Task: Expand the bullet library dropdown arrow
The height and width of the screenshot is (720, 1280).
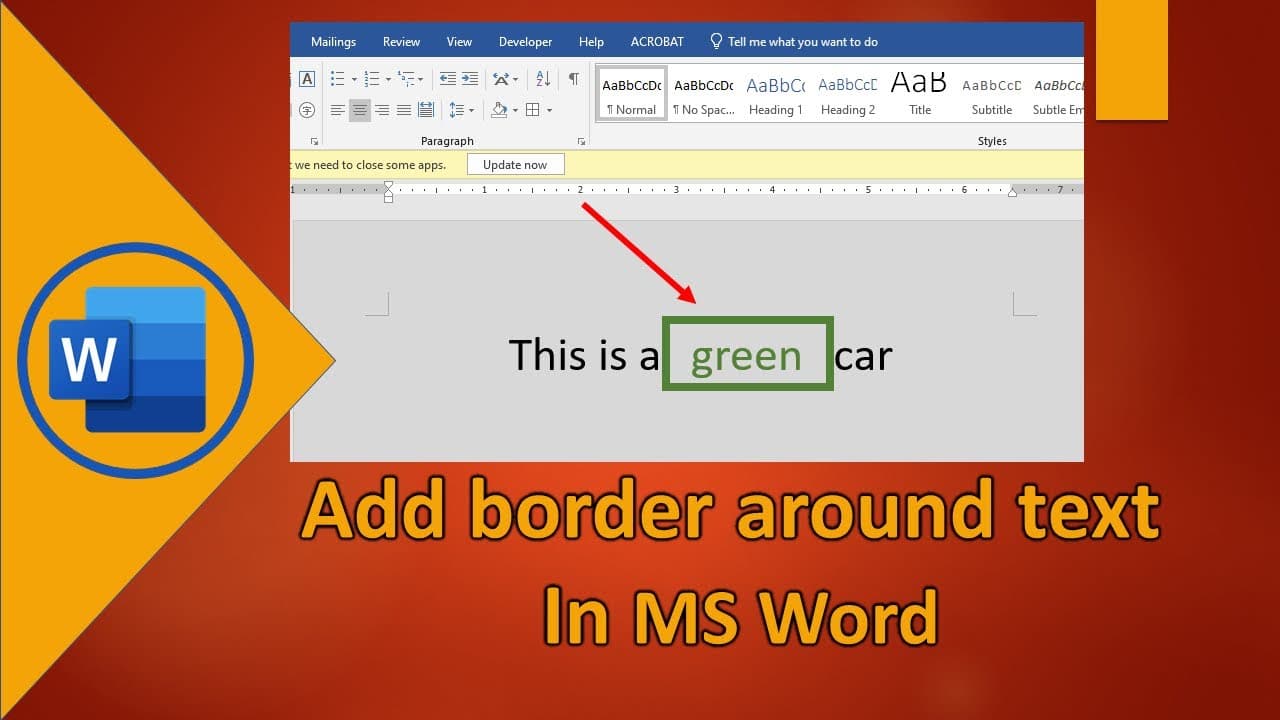Action: tap(354, 79)
